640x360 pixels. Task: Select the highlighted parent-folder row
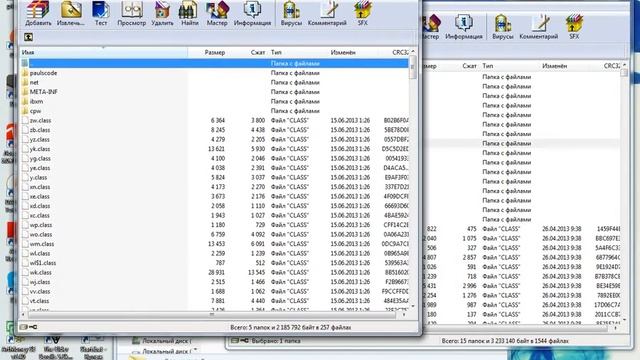tap(214, 63)
